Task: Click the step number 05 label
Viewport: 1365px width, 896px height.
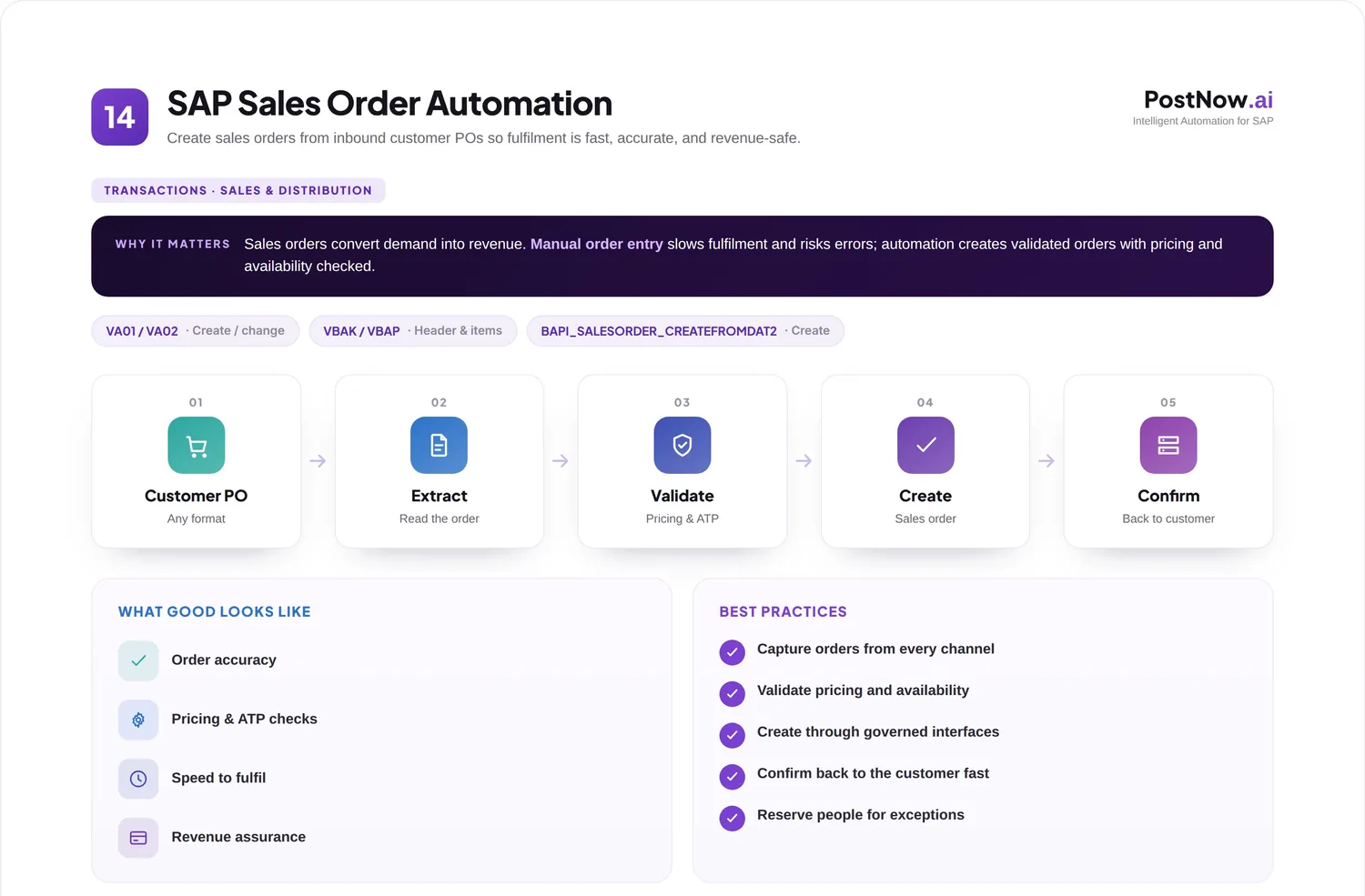Action: click(1168, 402)
